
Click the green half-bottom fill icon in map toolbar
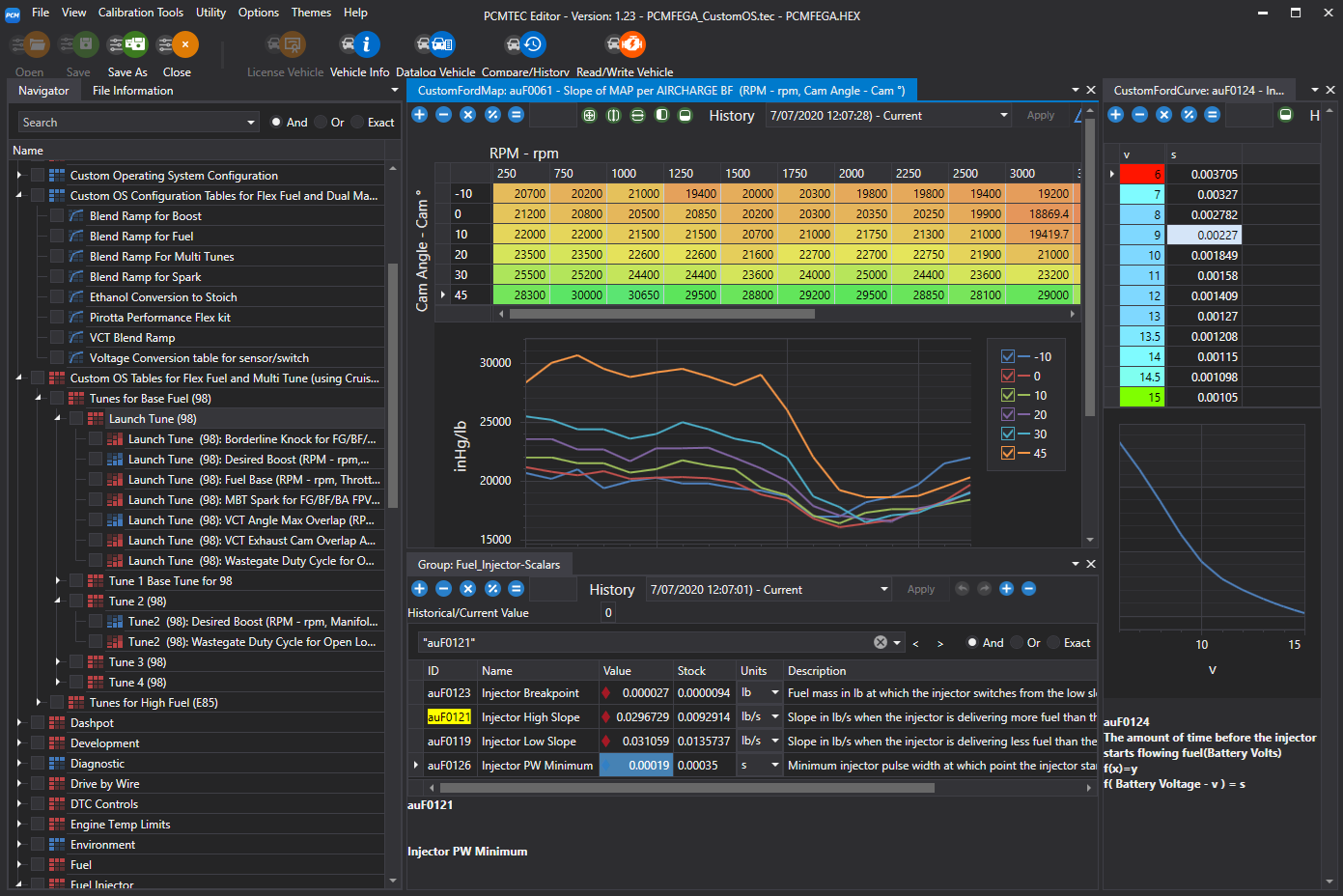685,115
